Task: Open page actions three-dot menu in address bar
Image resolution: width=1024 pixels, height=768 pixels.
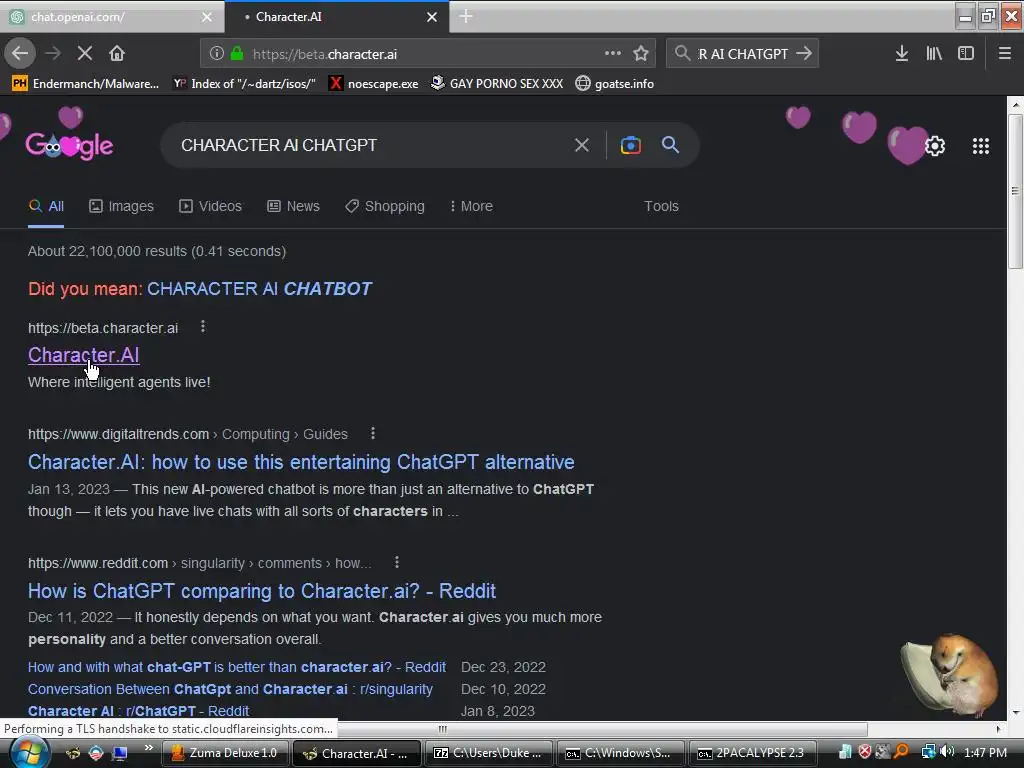Action: pyautogui.click(x=613, y=54)
